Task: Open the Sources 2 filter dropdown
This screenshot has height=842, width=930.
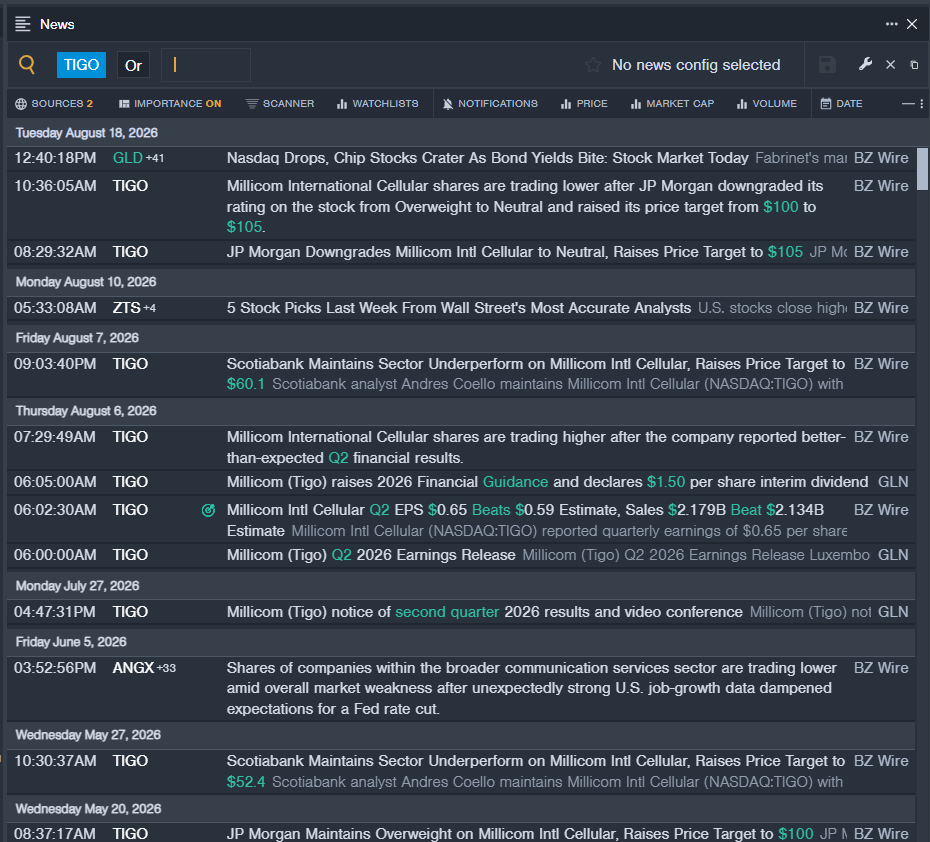Action: pyautogui.click(x=54, y=104)
